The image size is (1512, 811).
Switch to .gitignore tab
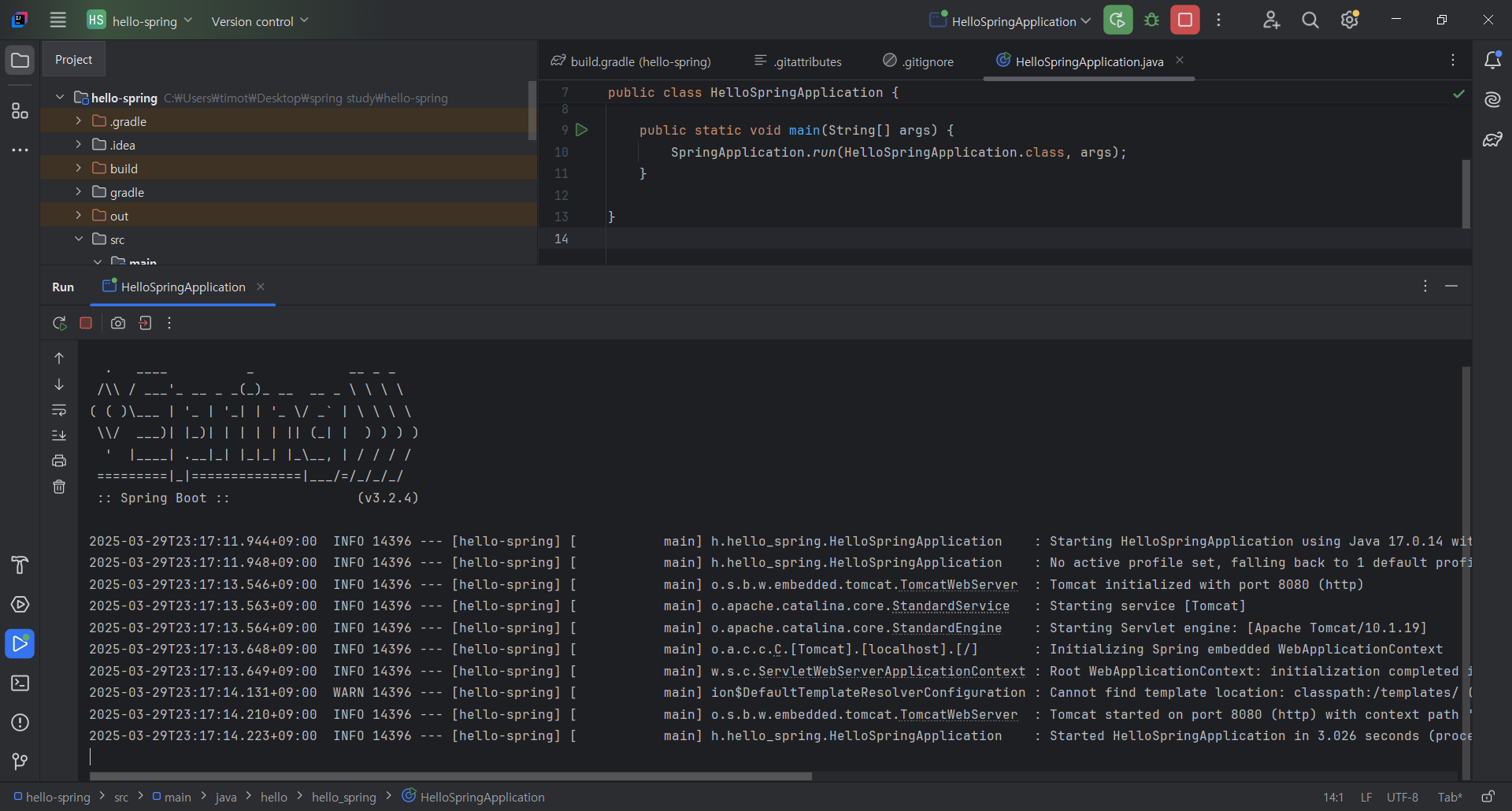coord(918,61)
